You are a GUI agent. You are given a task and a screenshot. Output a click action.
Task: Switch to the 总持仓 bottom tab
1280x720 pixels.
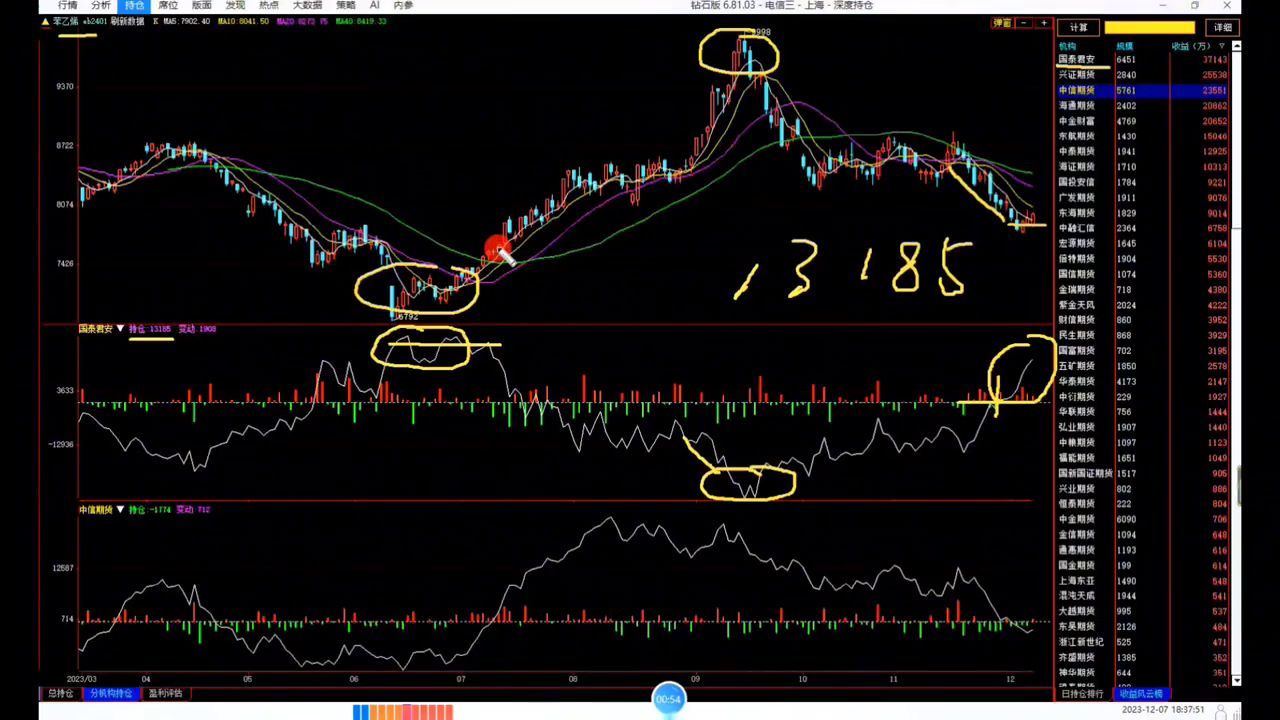60,693
